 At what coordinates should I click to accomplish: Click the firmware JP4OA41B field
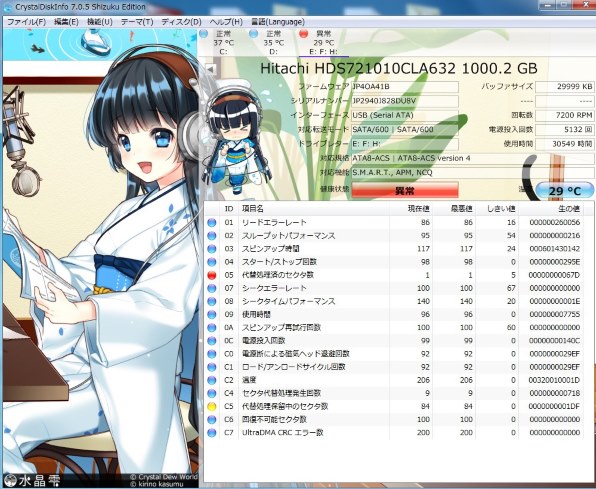point(405,86)
